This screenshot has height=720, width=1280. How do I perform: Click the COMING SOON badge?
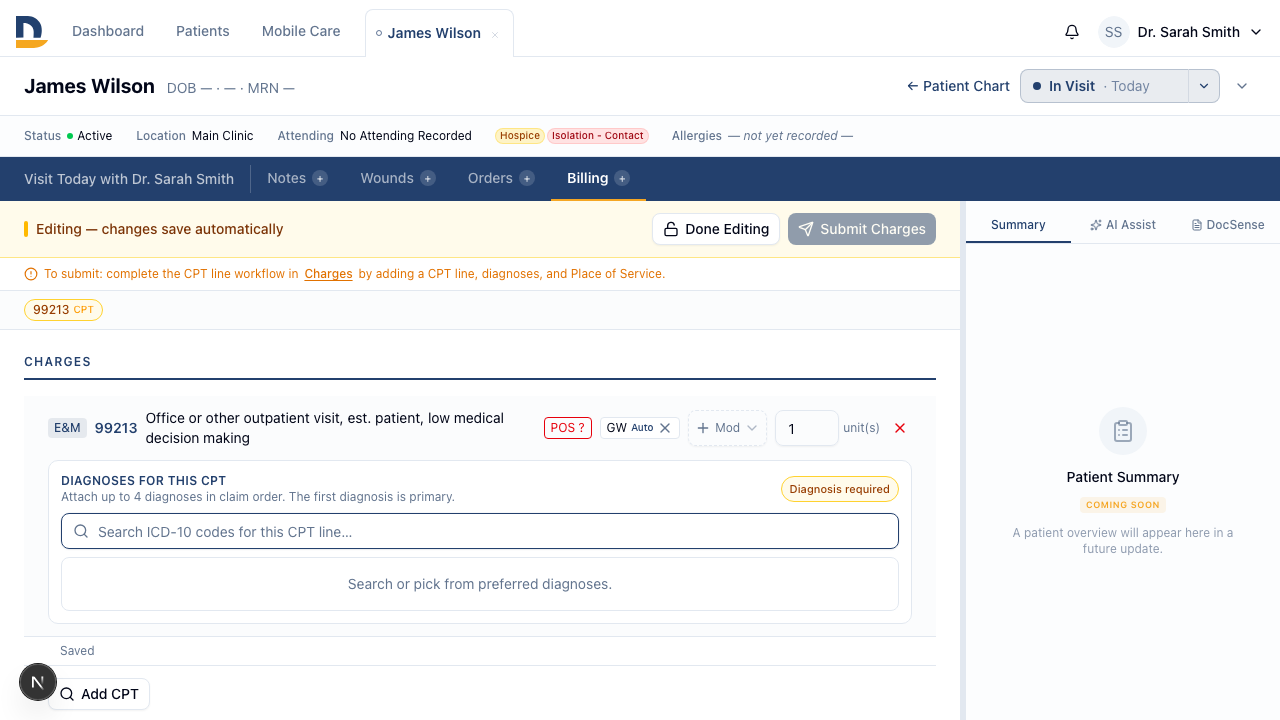[1123, 505]
